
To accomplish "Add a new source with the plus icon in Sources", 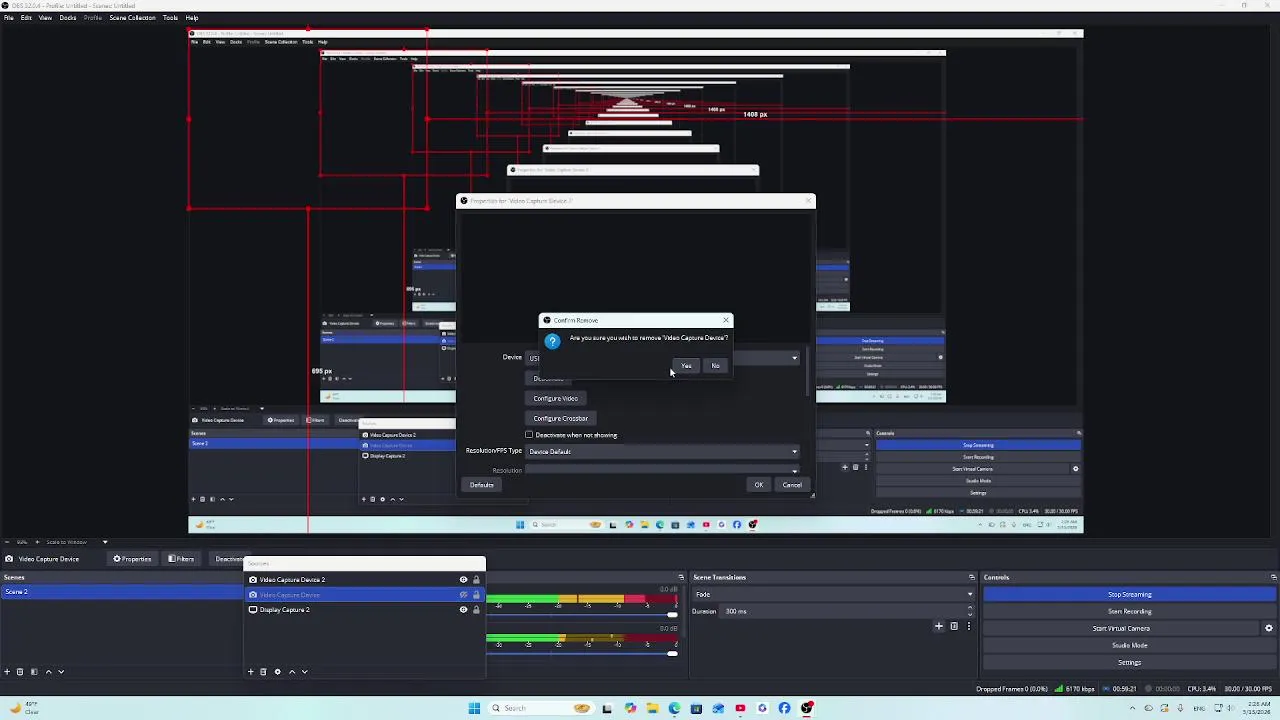I will tap(251, 672).
